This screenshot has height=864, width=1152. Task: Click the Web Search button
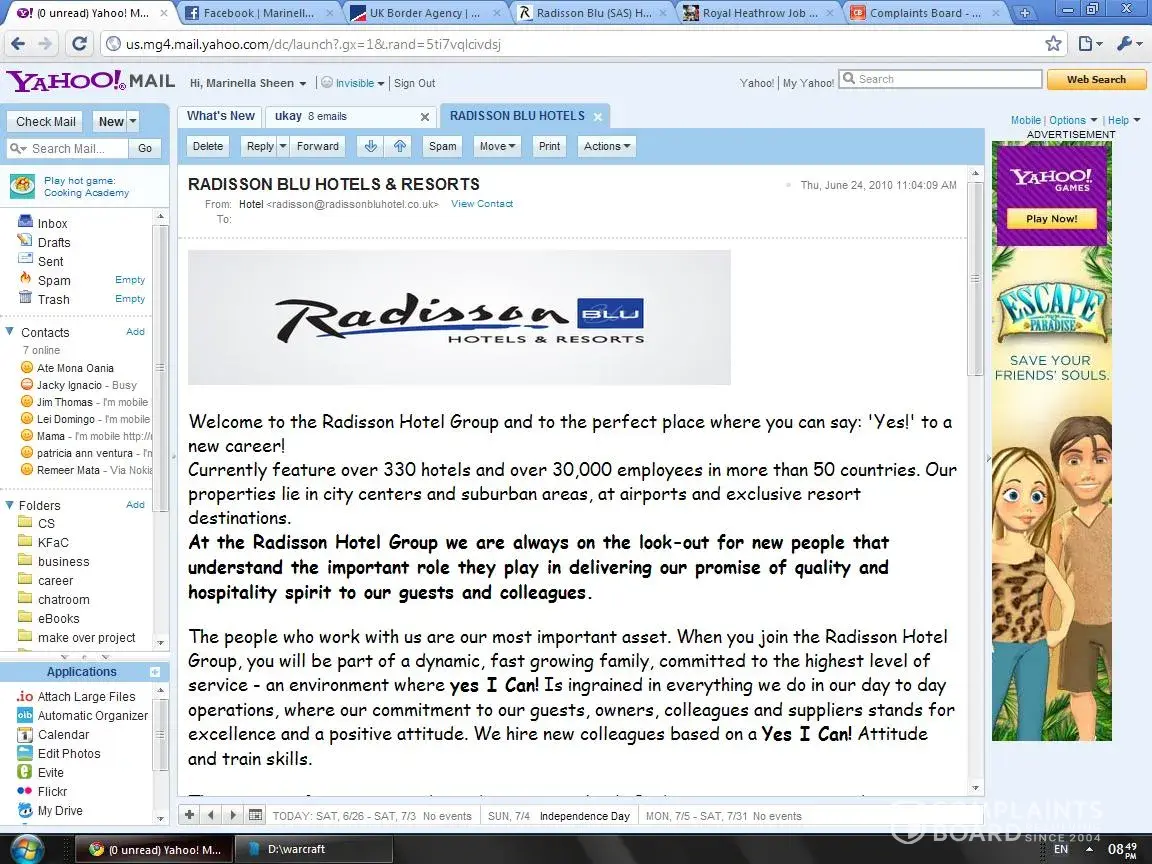(x=1096, y=79)
